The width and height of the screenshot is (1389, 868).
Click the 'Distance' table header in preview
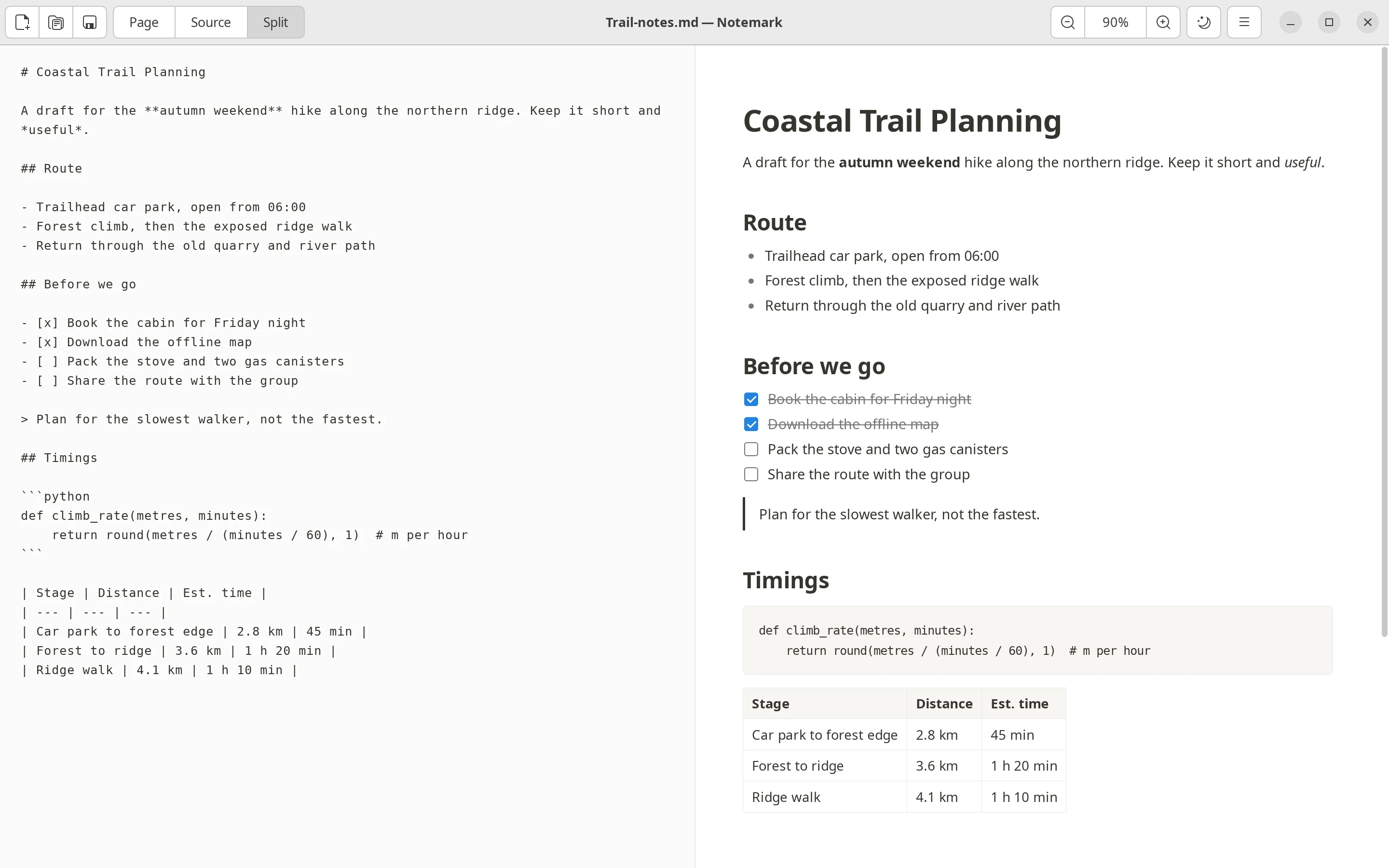(943, 704)
